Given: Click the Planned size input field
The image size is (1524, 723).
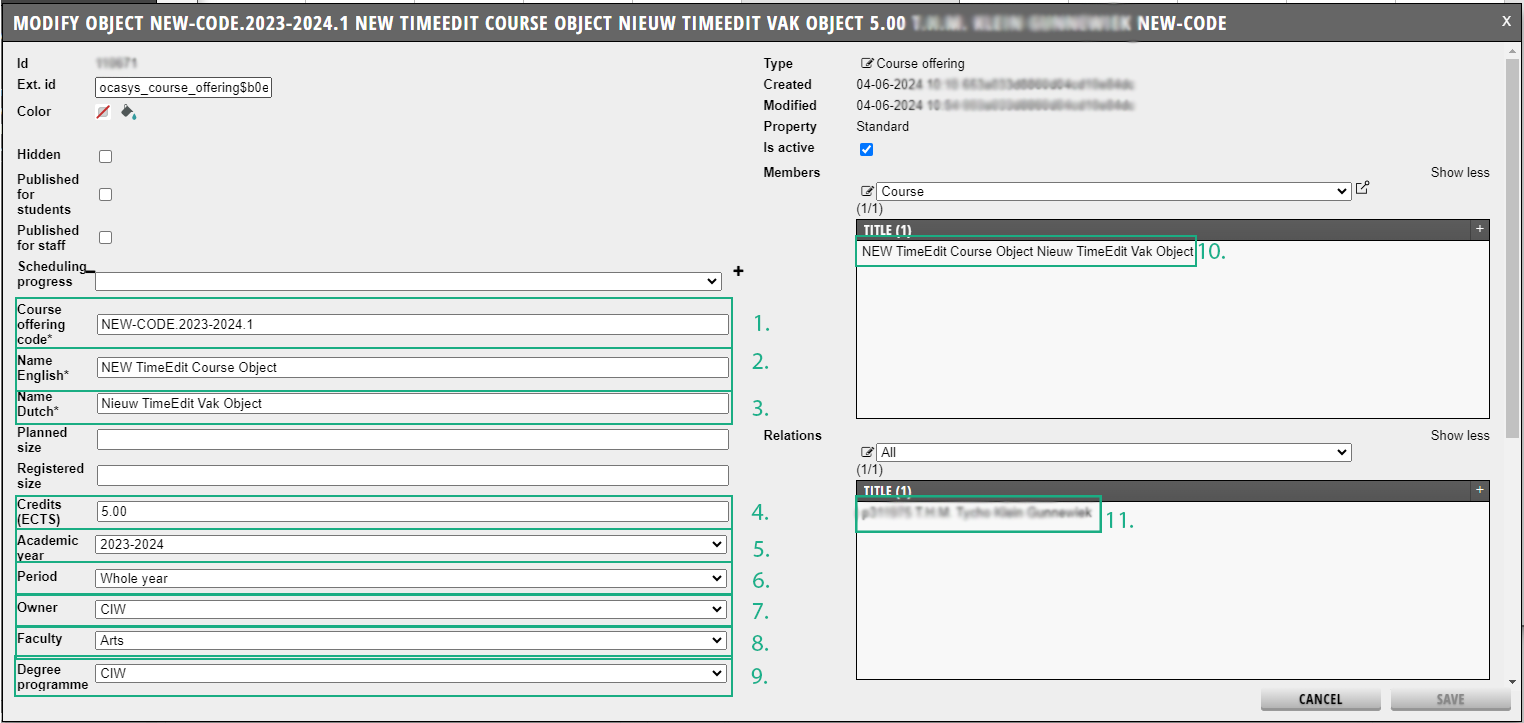Looking at the screenshot, I should tap(412, 440).
